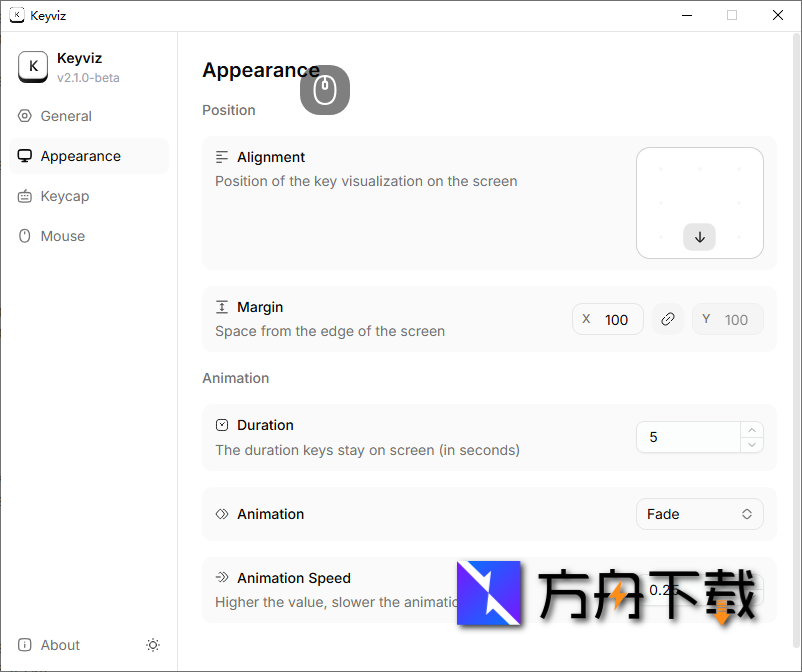This screenshot has height=672, width=802.
Task: Click the Duration clock icon
Action: [x=222, y=425]
